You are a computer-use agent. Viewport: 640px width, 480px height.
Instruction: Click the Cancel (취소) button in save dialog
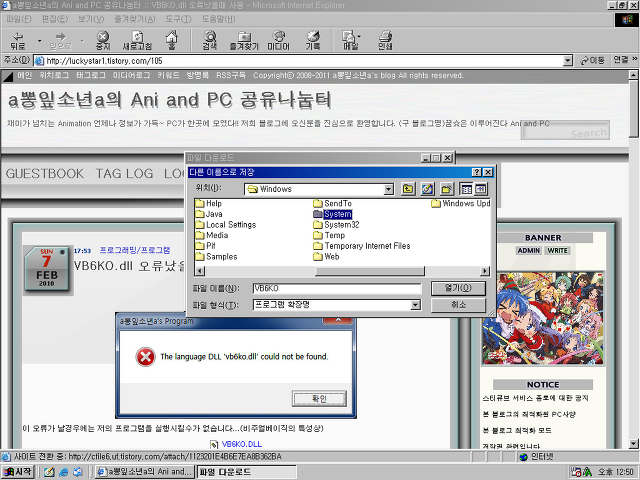[x=458, y=305]
